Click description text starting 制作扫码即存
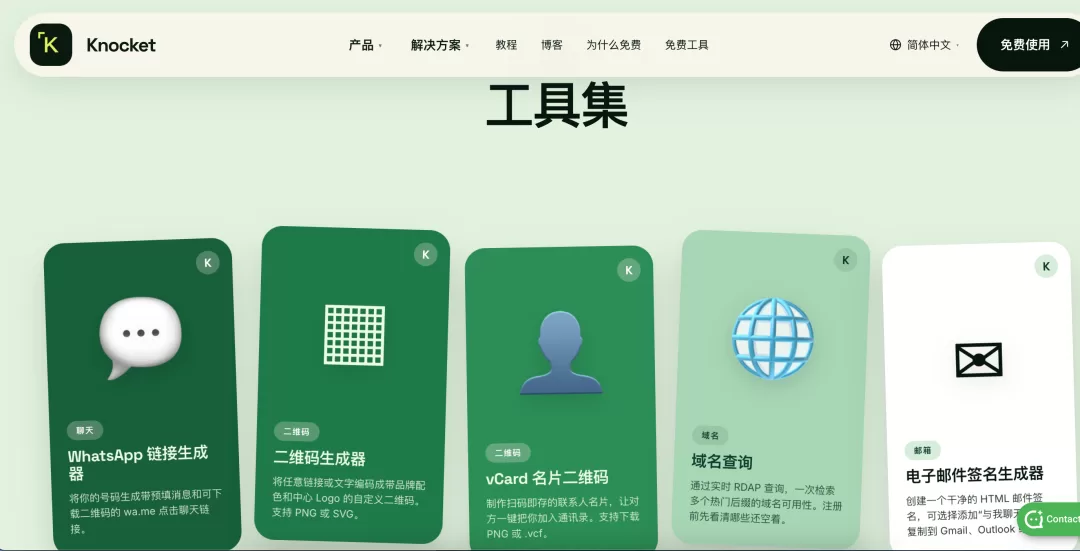This screenshot has width=1080, height=551. tap(562, 517)
